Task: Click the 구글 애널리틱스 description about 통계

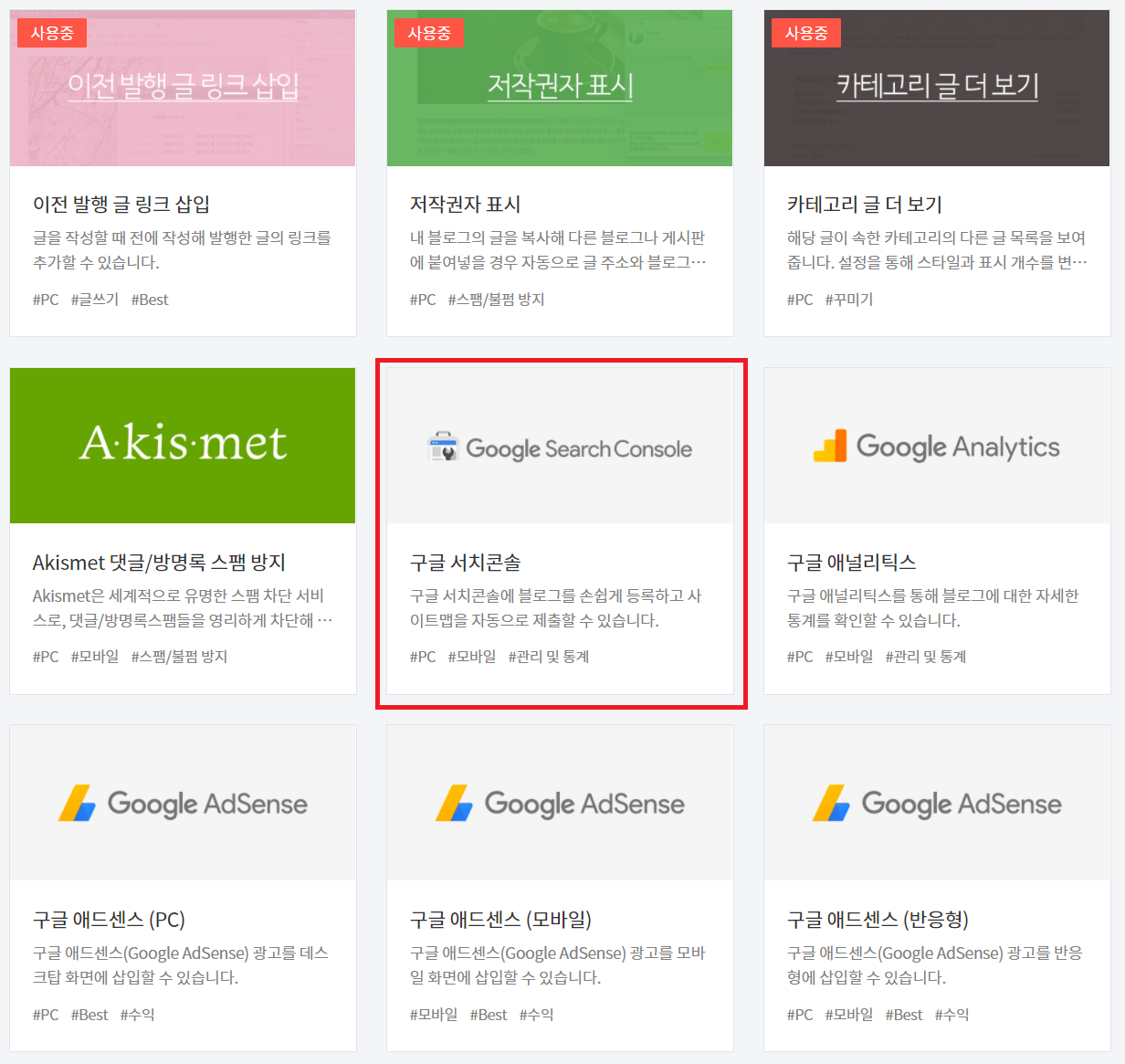Action: click(933, 608)
